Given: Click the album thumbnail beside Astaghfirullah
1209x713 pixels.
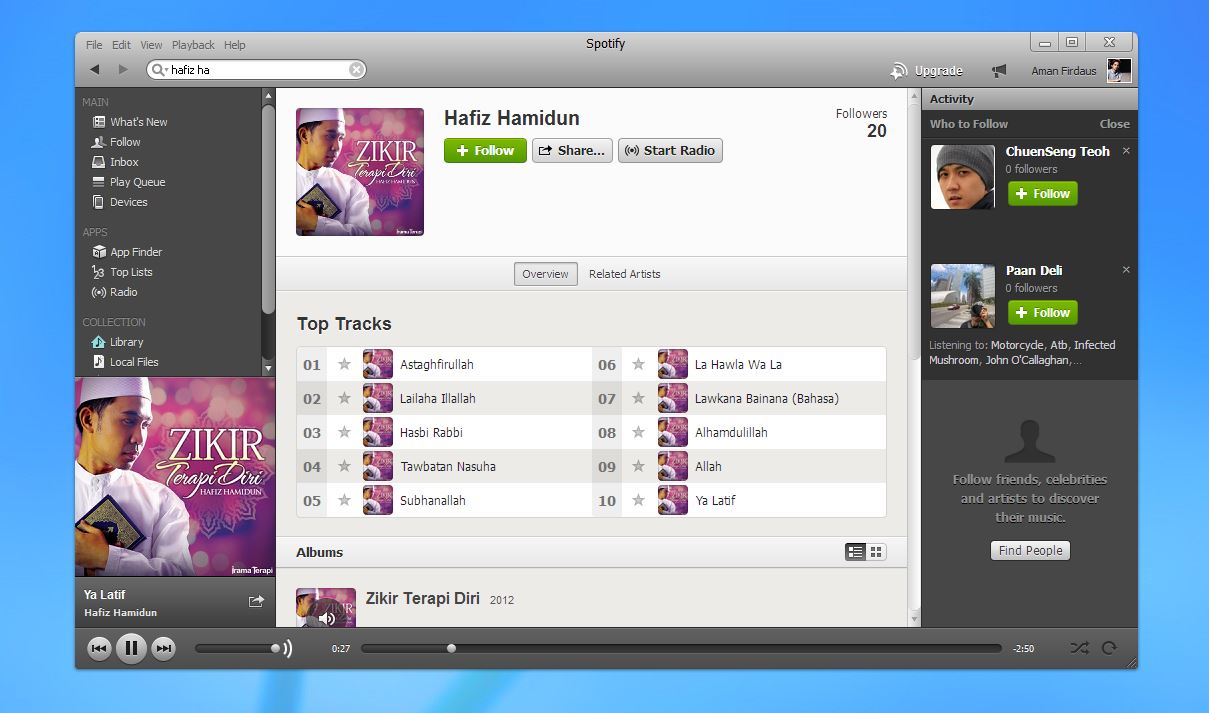Looking at the screenshot, I should tap(378, 364).
